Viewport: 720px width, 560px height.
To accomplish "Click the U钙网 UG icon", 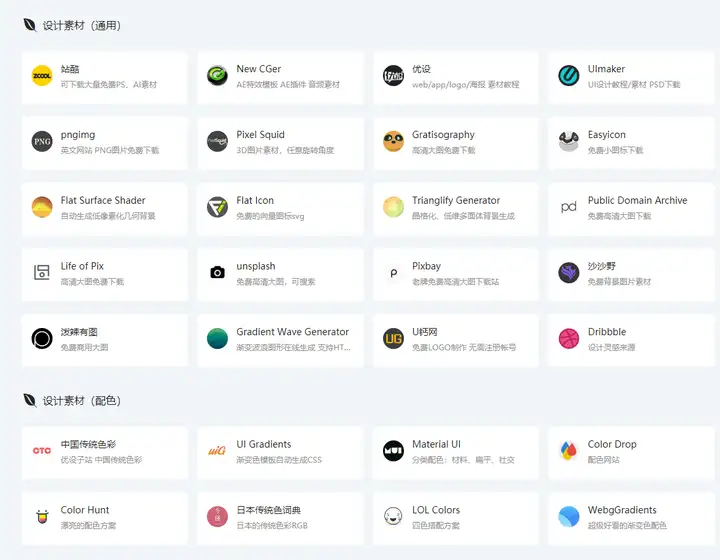I will click(394, 339).
